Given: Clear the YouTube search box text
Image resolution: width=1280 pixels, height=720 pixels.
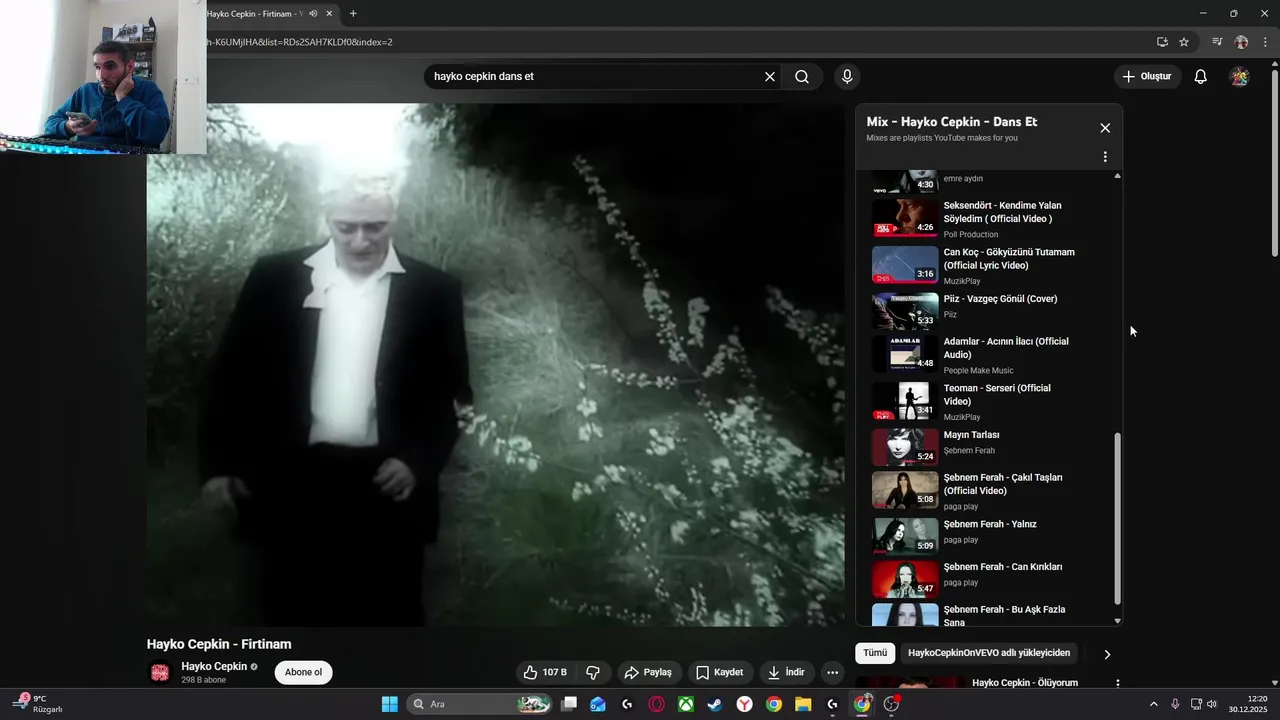Looking at the screenshot, I should tap(770, 77).
